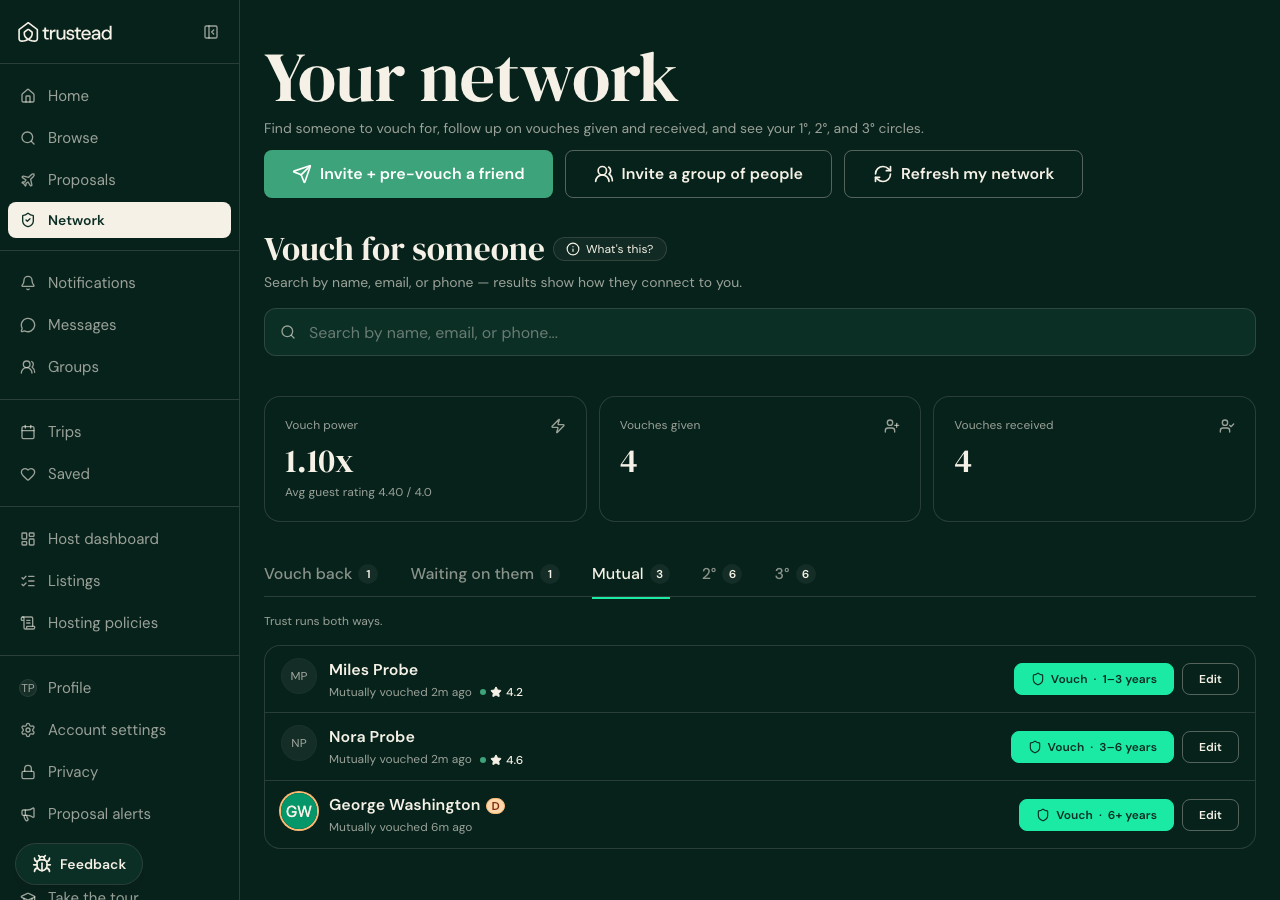The width and height of the screenshot is (1280, 900).
Task: Open Hosting policies in the sidebar
Action: point(119,623)
